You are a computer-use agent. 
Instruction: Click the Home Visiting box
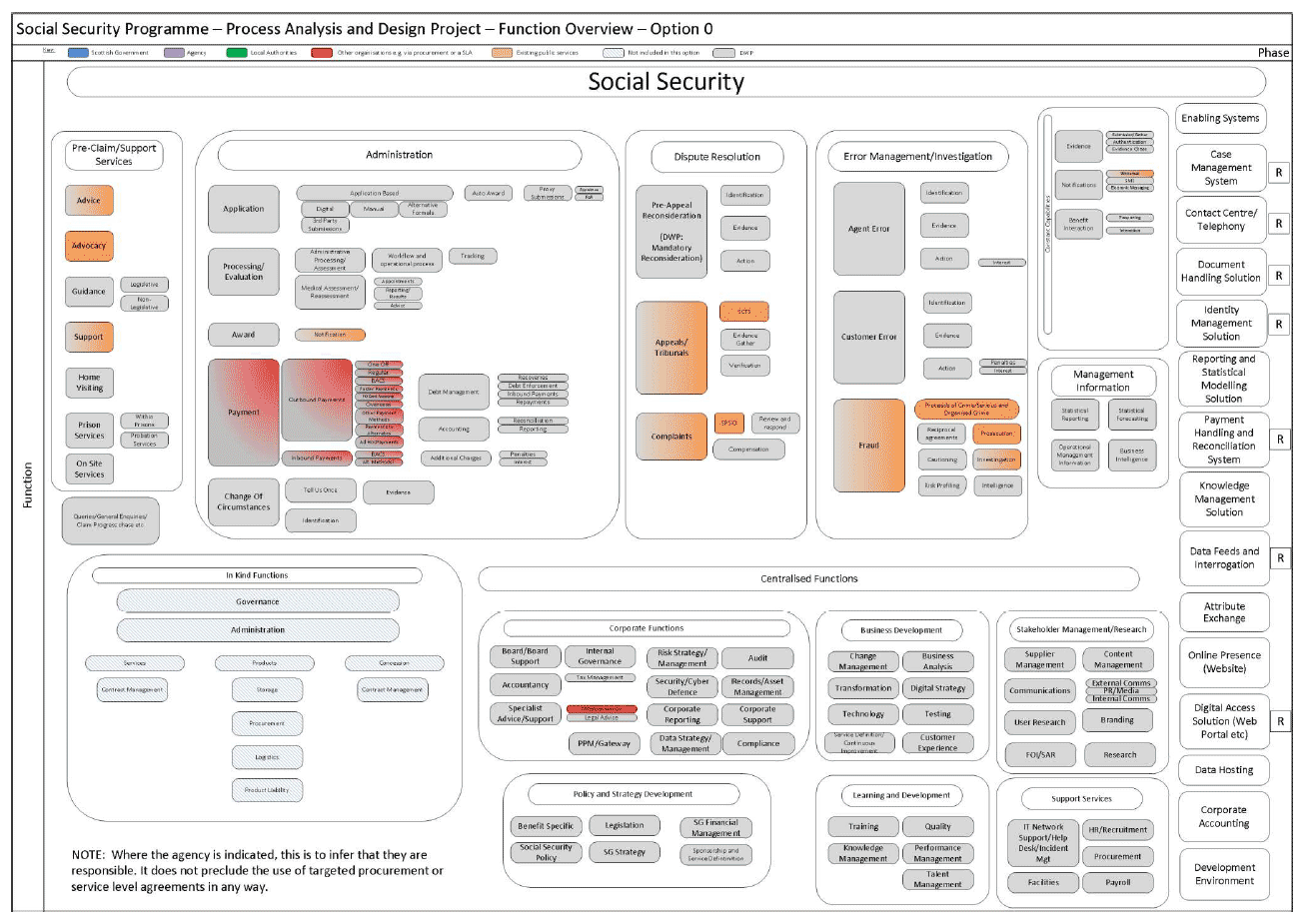(89, 383)
